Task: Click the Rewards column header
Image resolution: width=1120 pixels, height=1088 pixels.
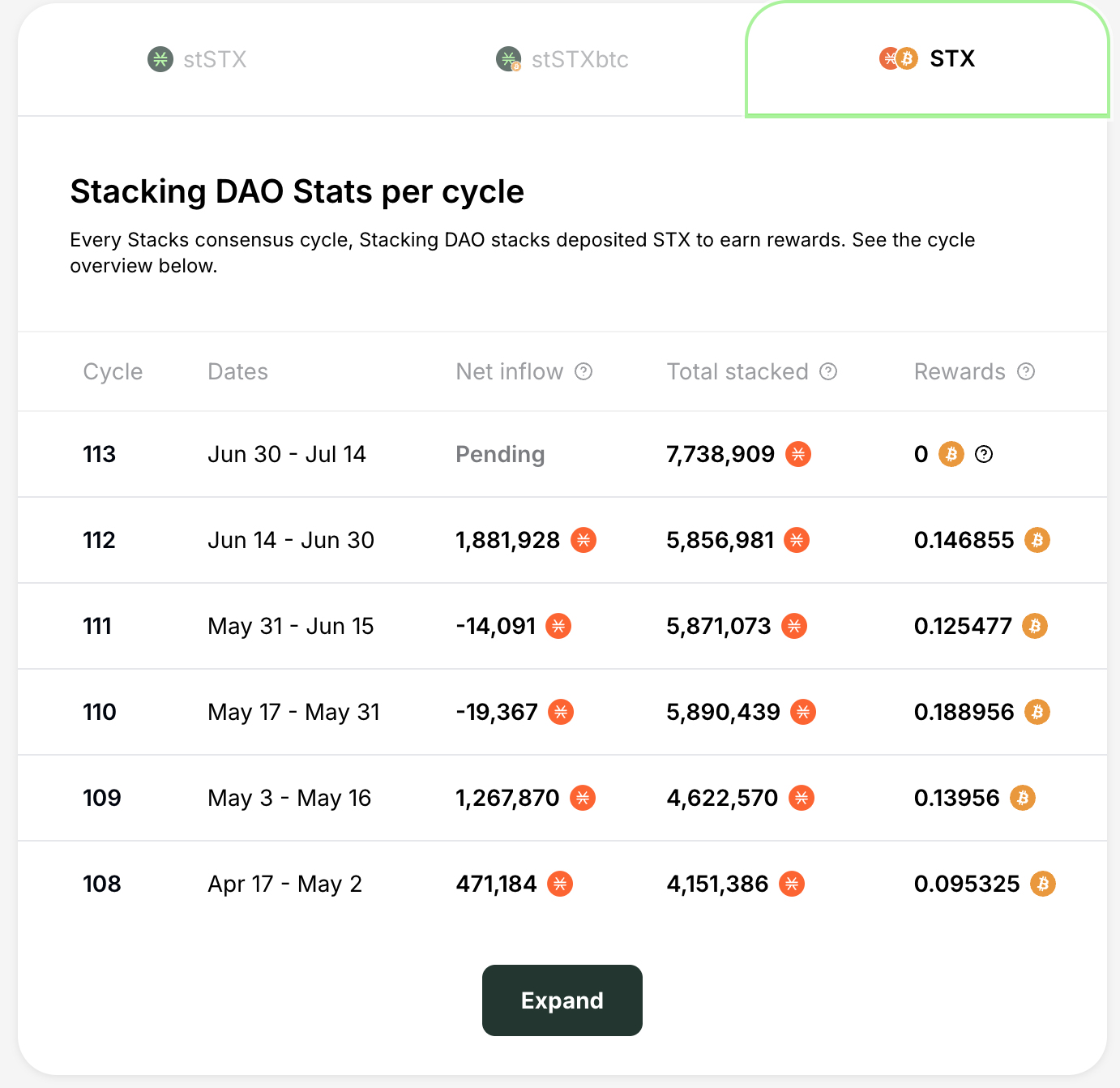Action: point(960,371)
